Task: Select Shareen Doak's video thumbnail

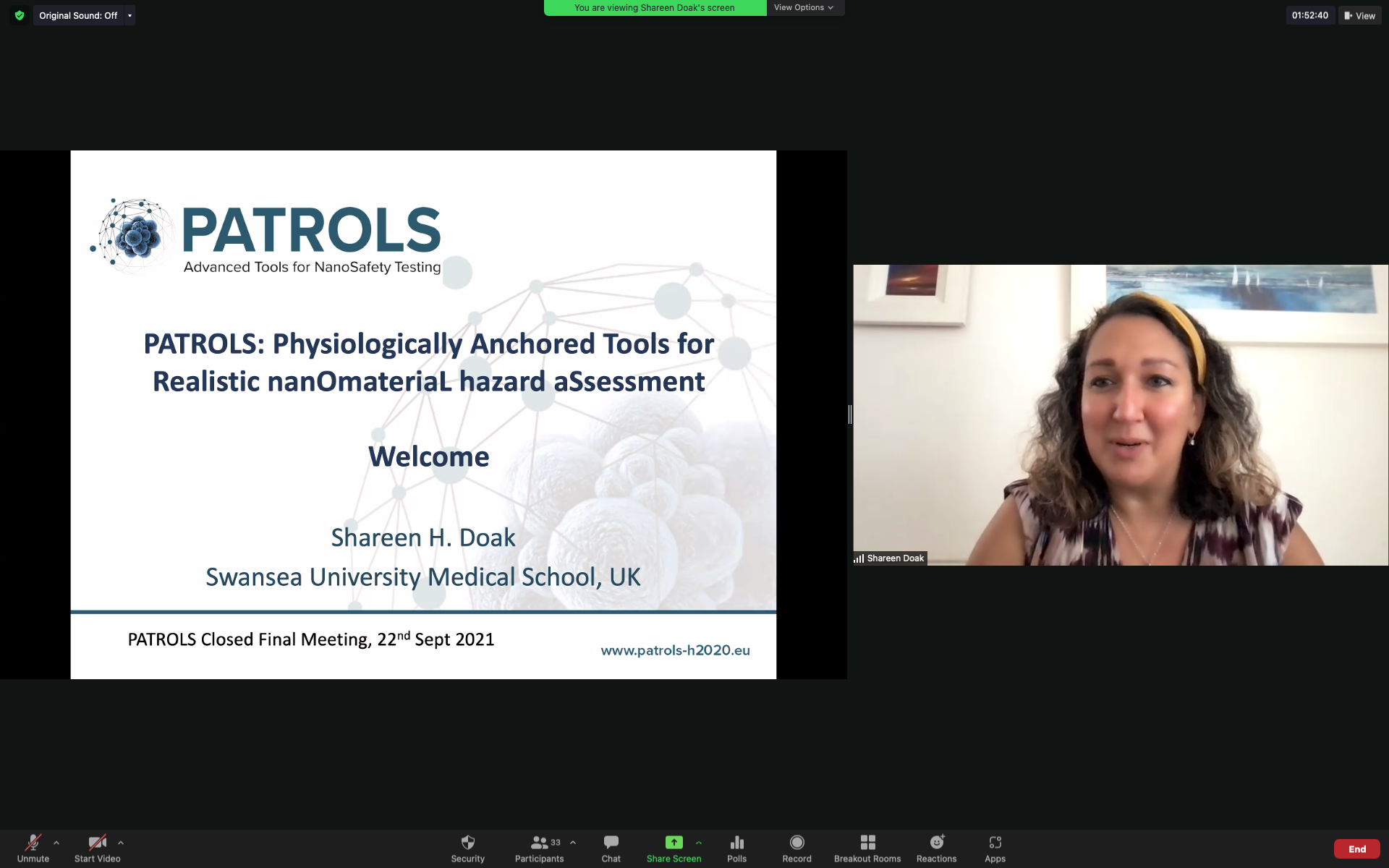Action: (x=1121, y=414)
